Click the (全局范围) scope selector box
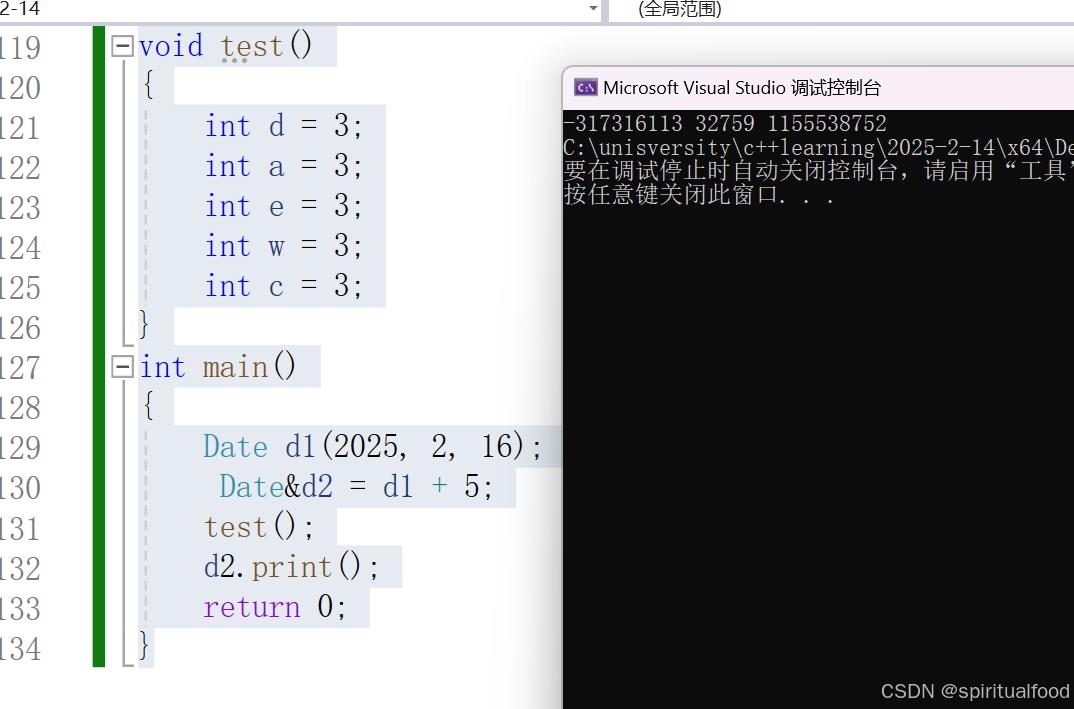The image size is (1074, 709). [x=841, y=10]
